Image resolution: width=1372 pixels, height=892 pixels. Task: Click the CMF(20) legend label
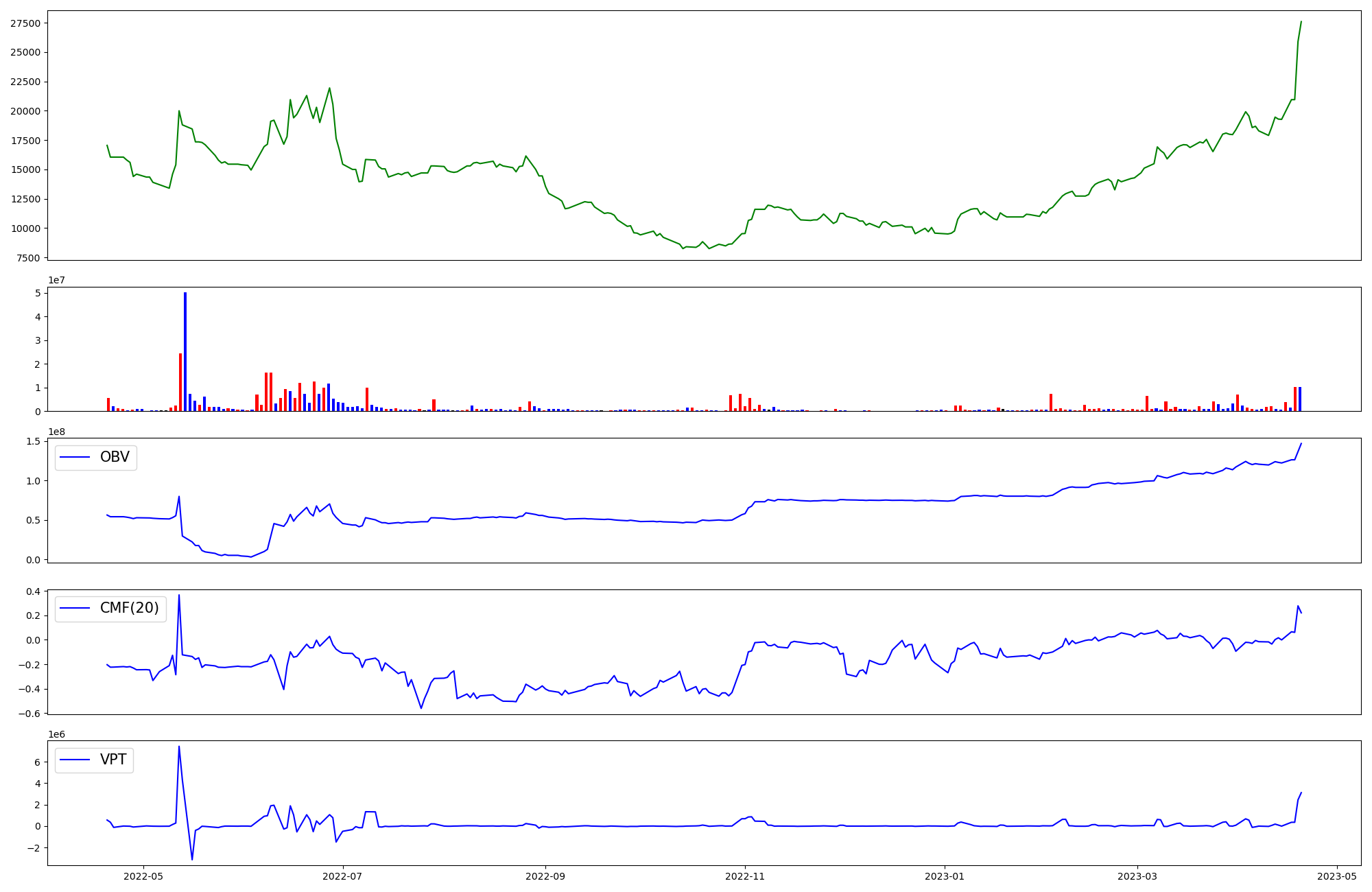coord(130,608)
